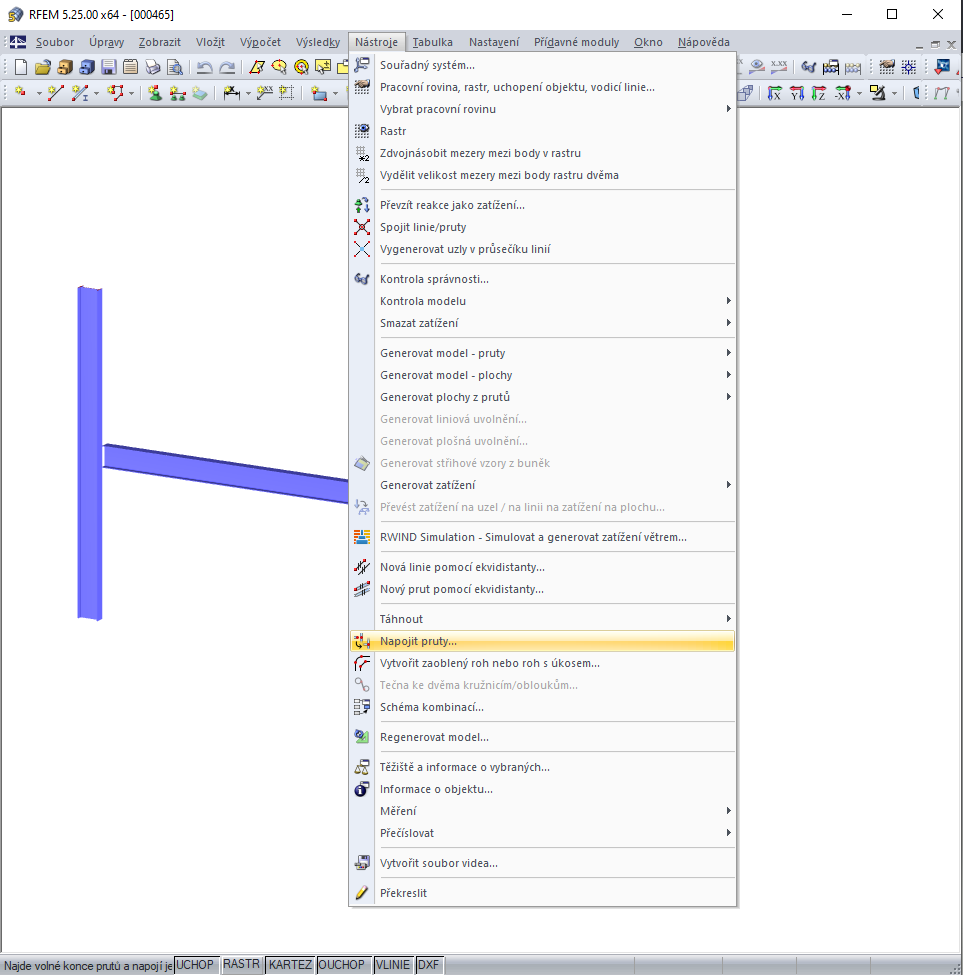This screenshot has height=975, width=963.
Task: Open dropdown arrow beside View against X icon
Action: [x=859, y=94]
